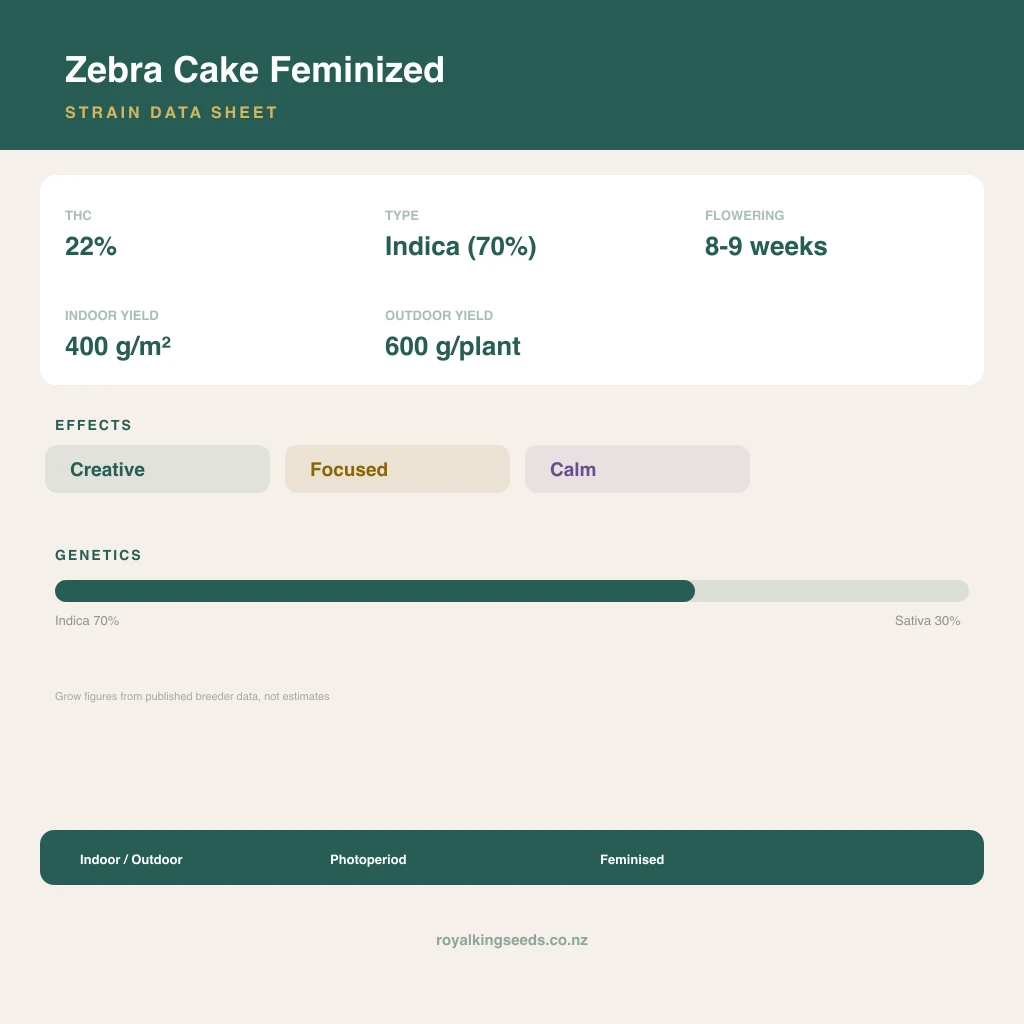Click the 8-9 weeks flowering value
1024x1024 pixels.
(766, 246)
